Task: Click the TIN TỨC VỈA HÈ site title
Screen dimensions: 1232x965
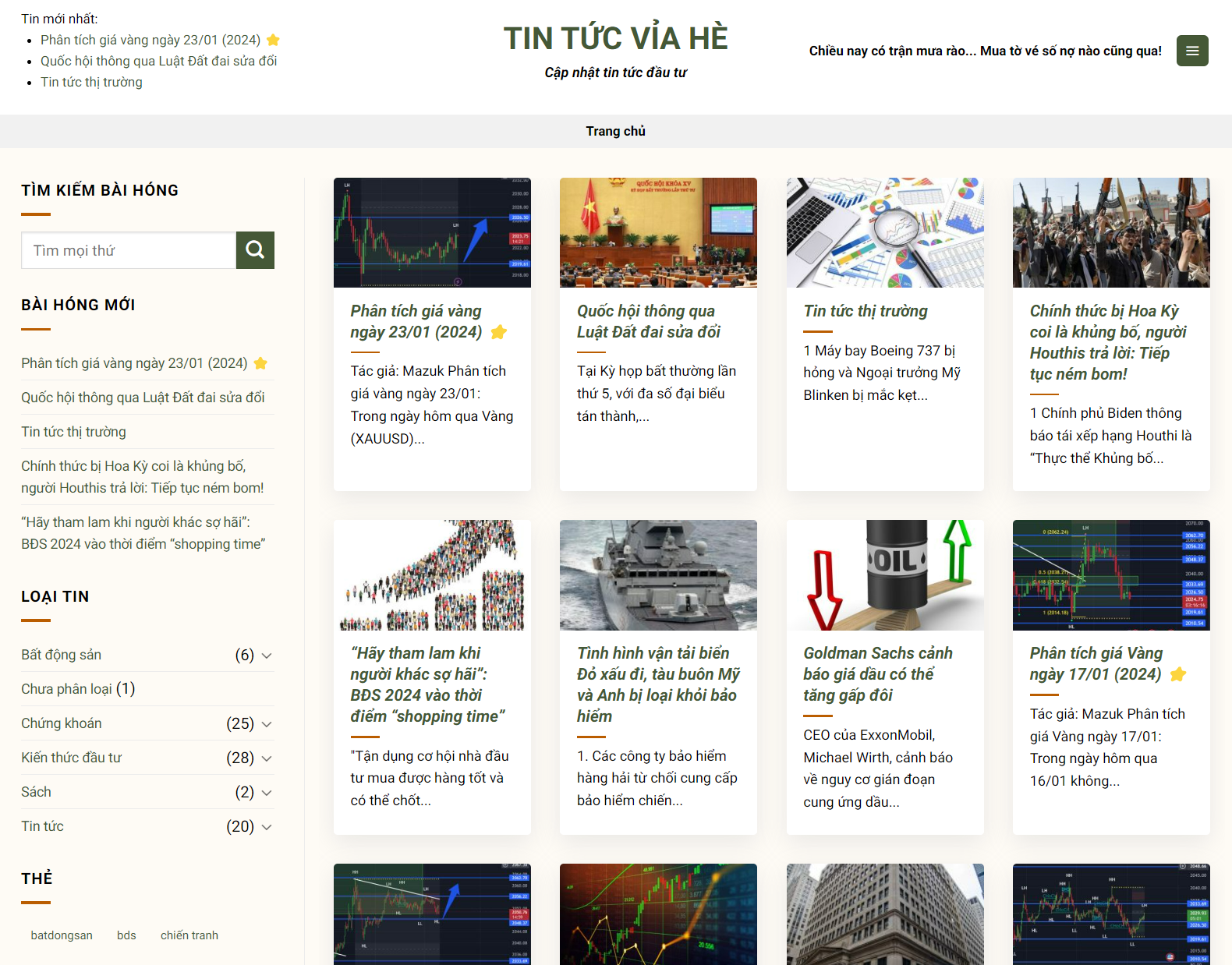Action: 615,38
